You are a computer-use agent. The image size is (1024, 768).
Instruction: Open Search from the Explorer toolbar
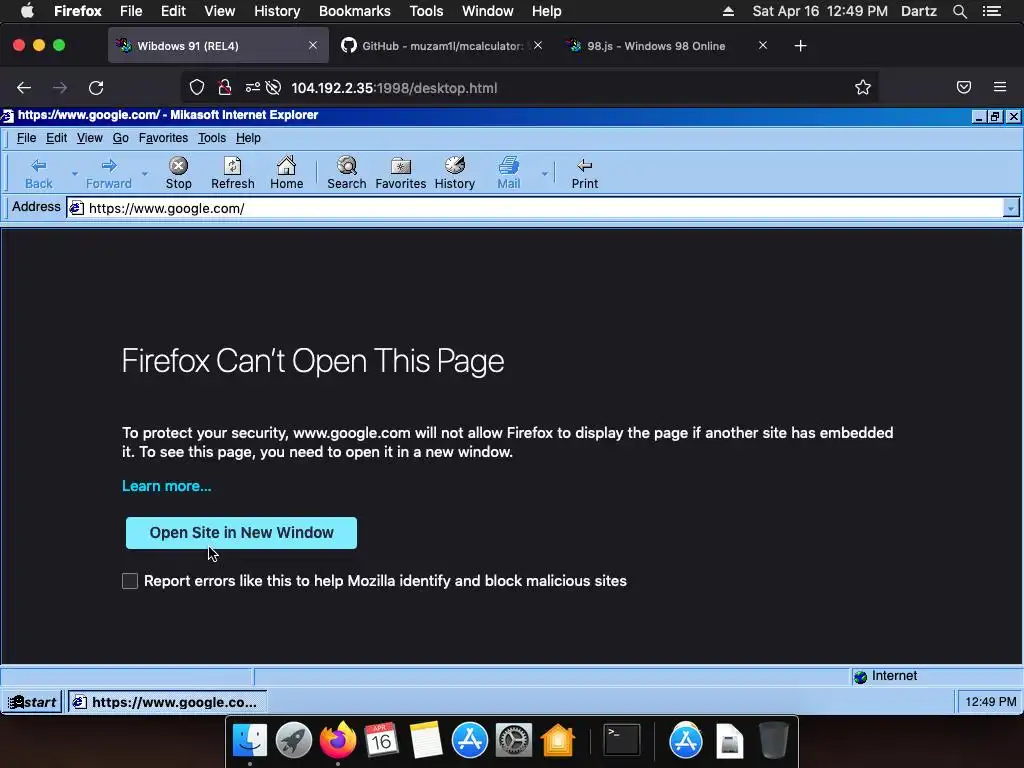point(347,173)
